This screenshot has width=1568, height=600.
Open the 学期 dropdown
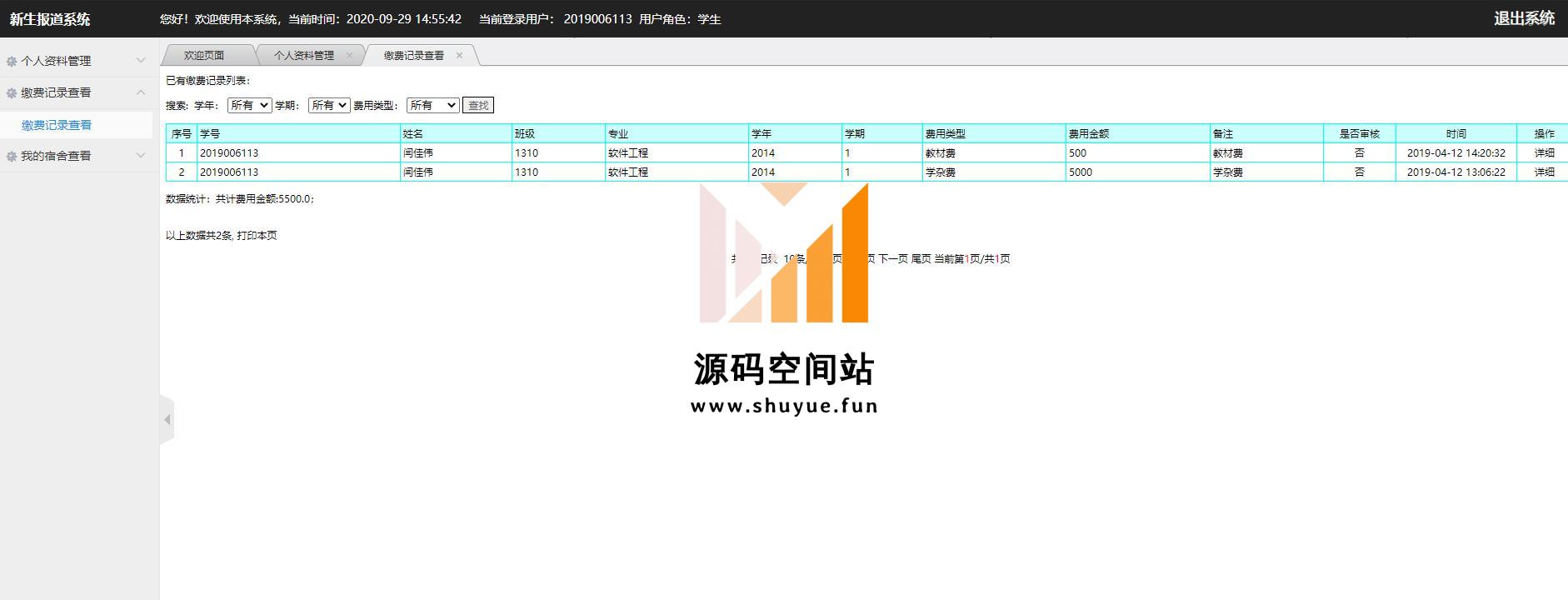[328, 105]
